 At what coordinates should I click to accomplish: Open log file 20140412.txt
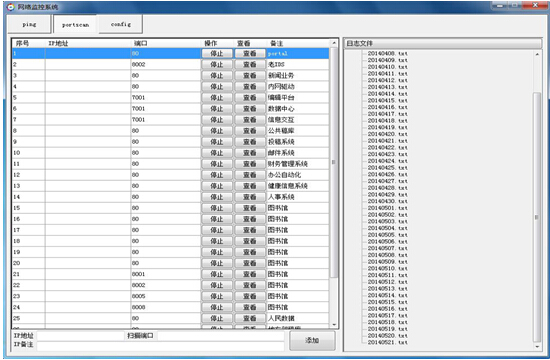[387, 80]
